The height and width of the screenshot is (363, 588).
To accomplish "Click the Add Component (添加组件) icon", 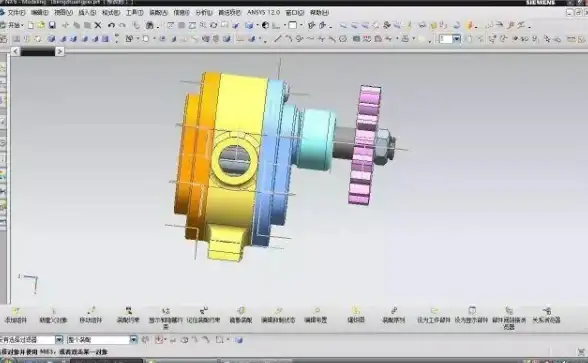I will coord(16,315).
